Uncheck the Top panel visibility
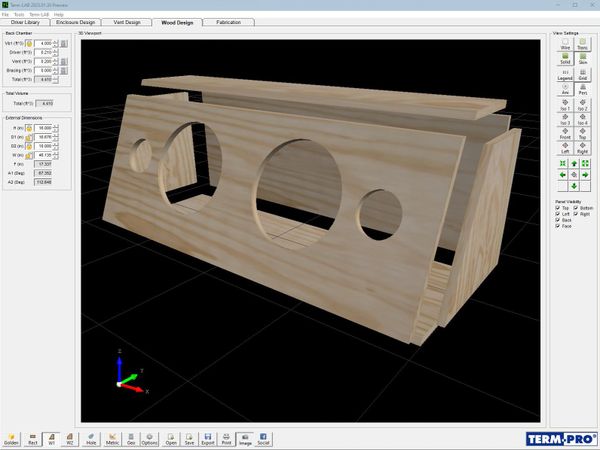600x450 pixels. pos(558,208)
